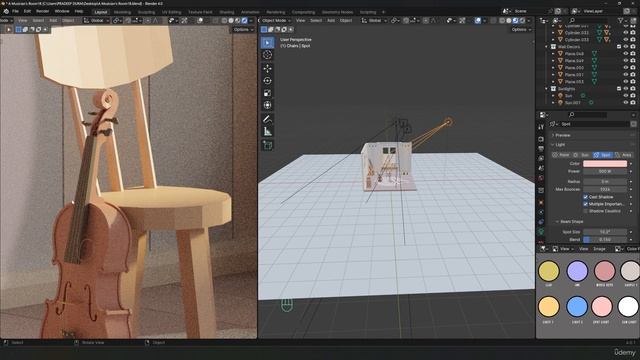Select the Rotate tool
Screen dimensions: 640x360
[267, 80]
